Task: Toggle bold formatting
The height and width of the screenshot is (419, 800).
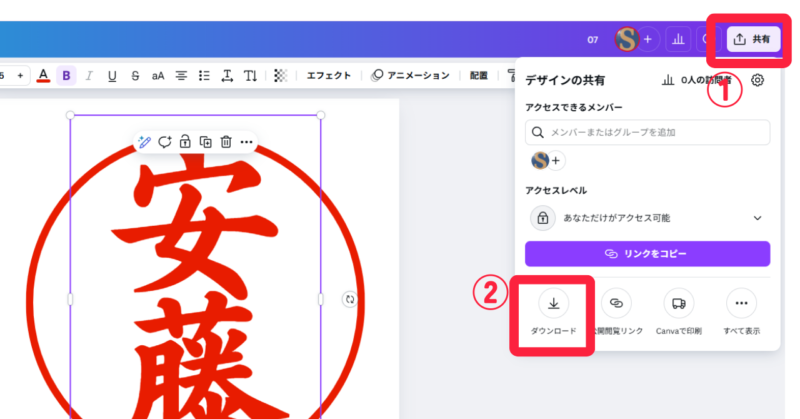Action: pyautogui.click(x=66, y=76)
